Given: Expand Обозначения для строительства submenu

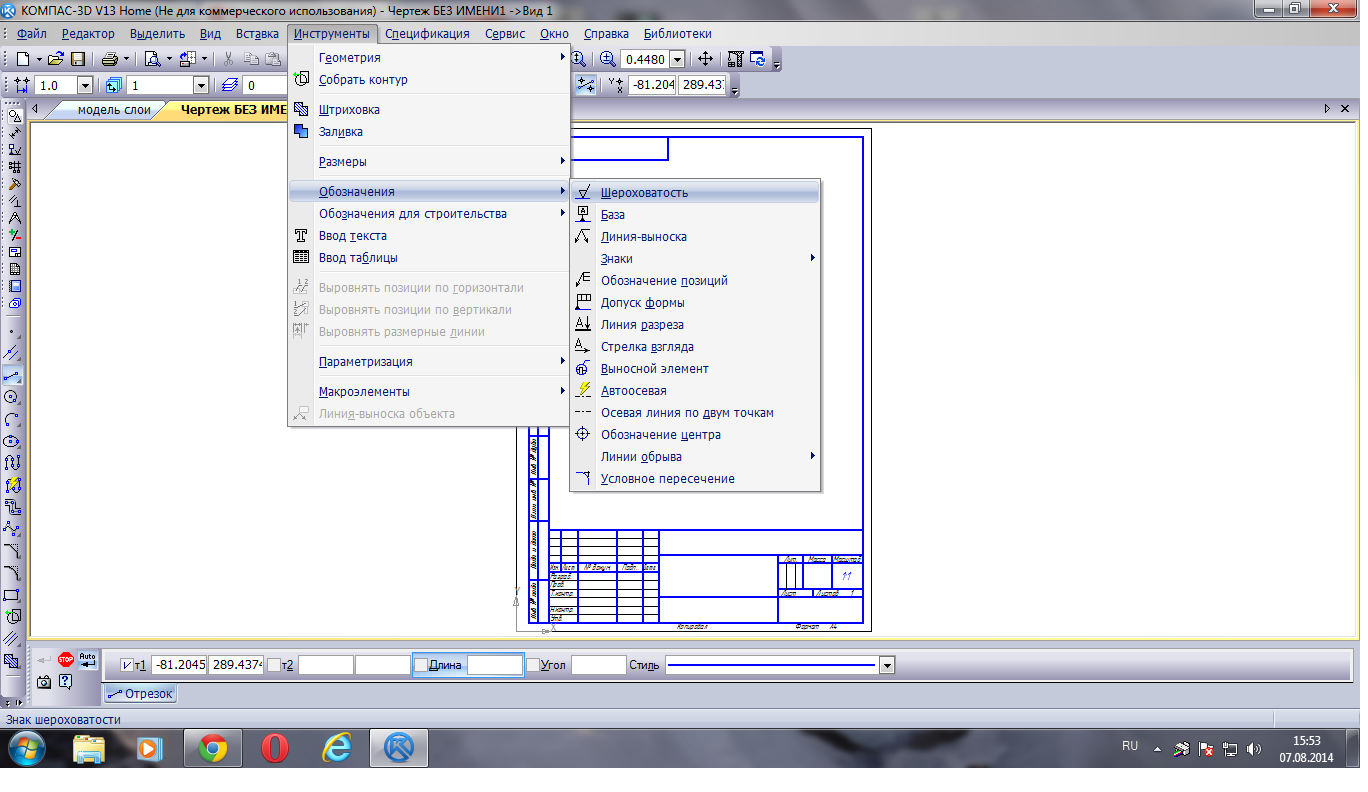Looking at the screenshot, I should (x=429, y=214).
